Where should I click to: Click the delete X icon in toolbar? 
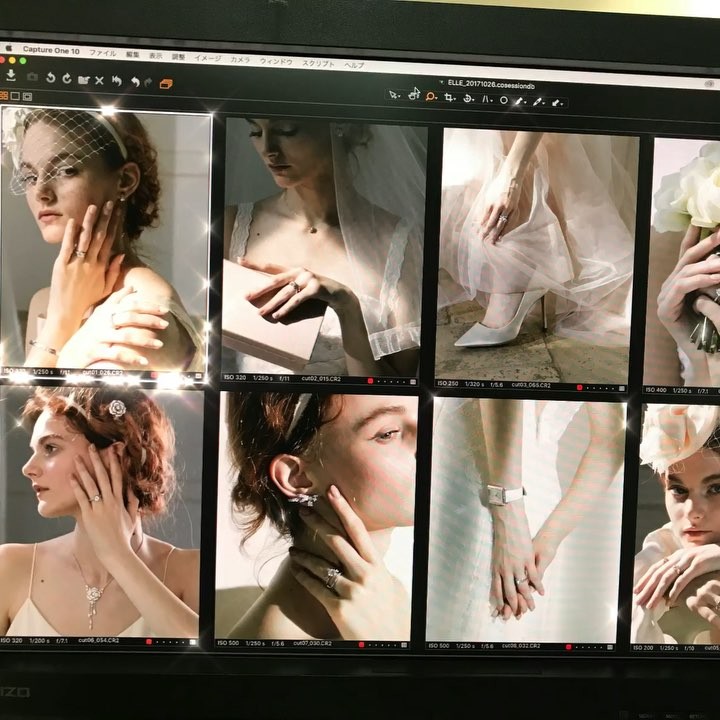pyautogui.click(x=99, y=79)
